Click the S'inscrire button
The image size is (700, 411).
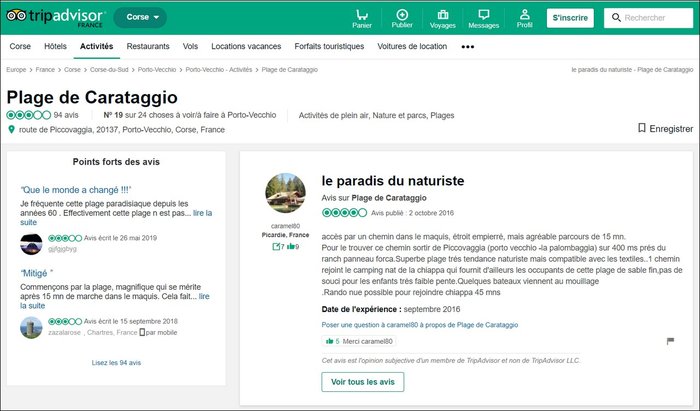click(x=570, y=18)
